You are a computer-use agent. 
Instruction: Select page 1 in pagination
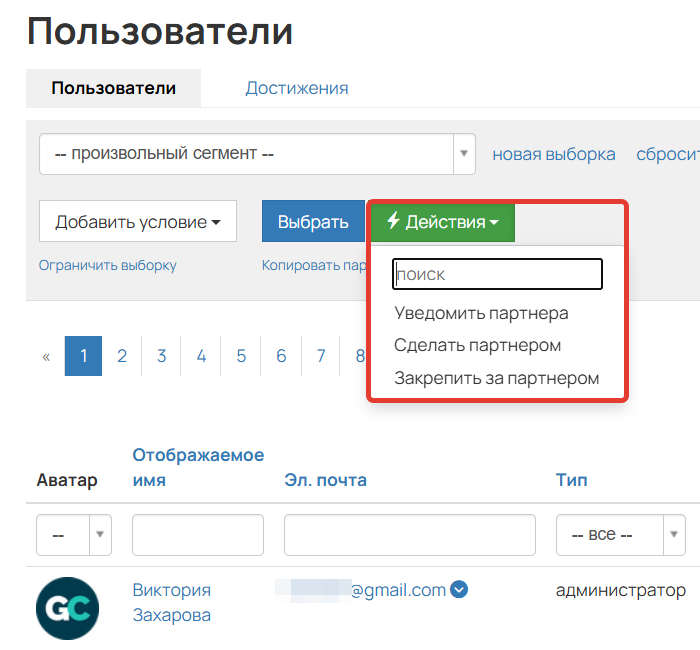pyautogui.click(x=83, y=356)
